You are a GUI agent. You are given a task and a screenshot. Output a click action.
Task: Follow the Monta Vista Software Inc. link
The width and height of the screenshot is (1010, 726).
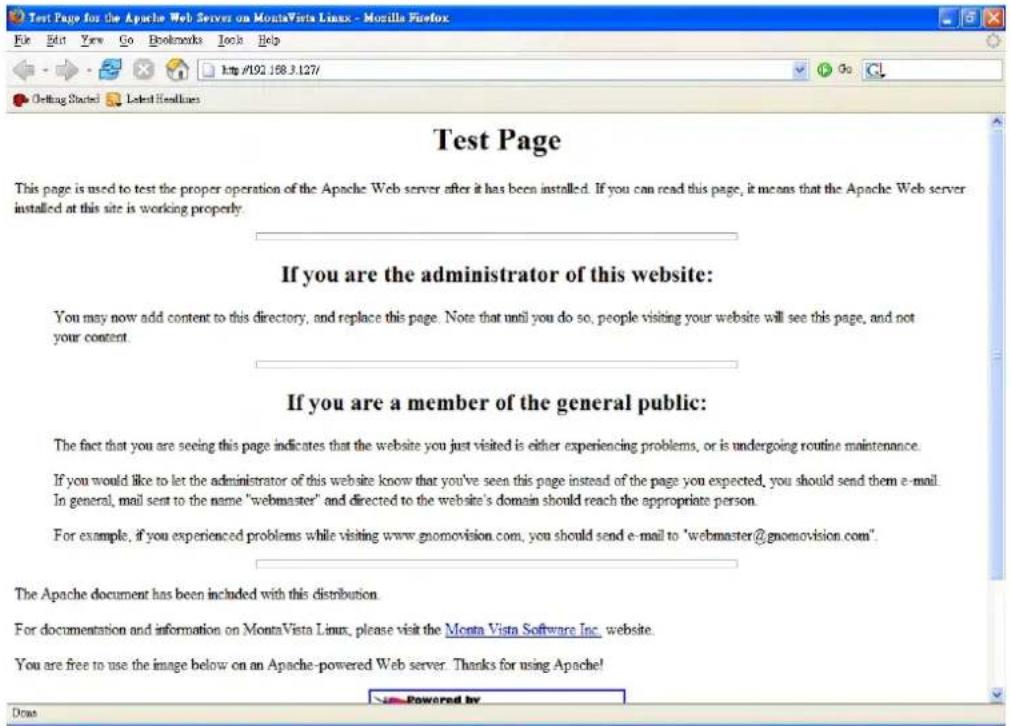(x=523, y=629)
